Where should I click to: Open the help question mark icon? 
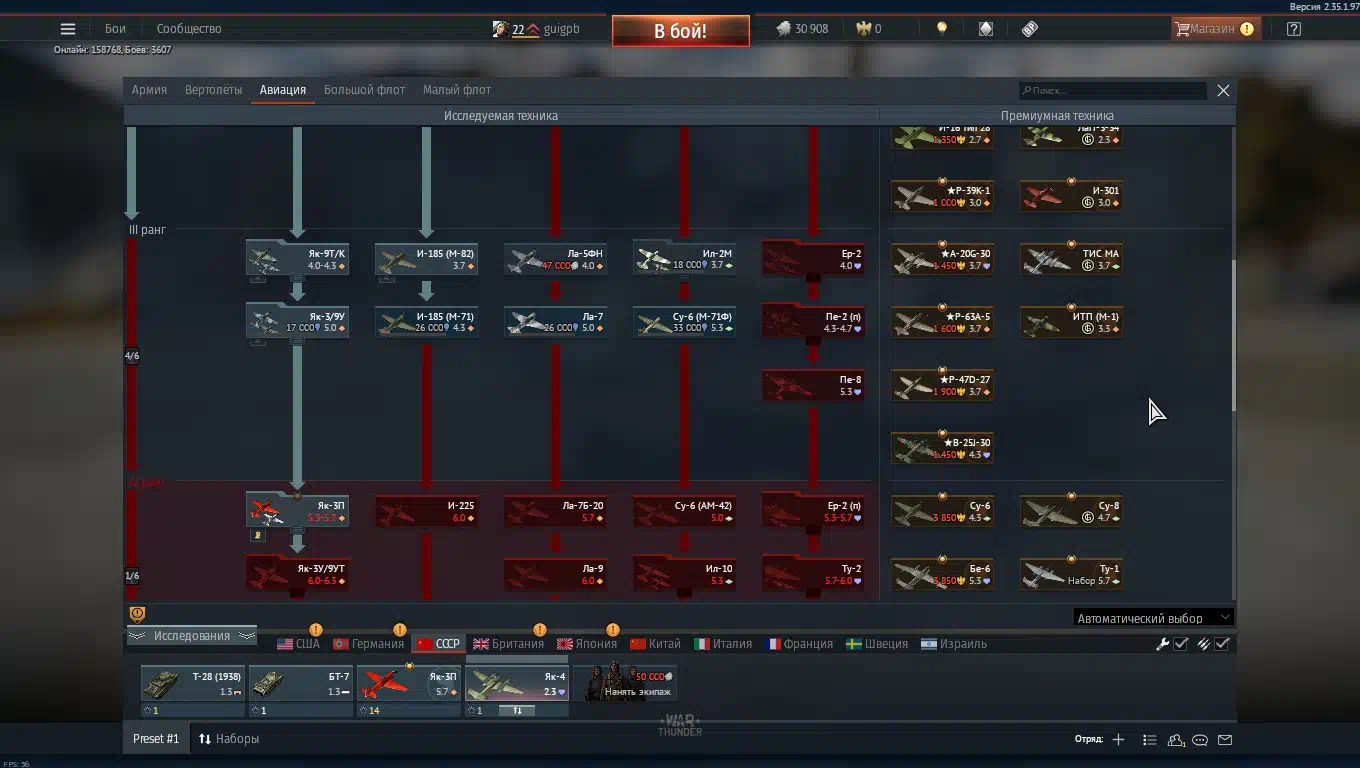1294,29
